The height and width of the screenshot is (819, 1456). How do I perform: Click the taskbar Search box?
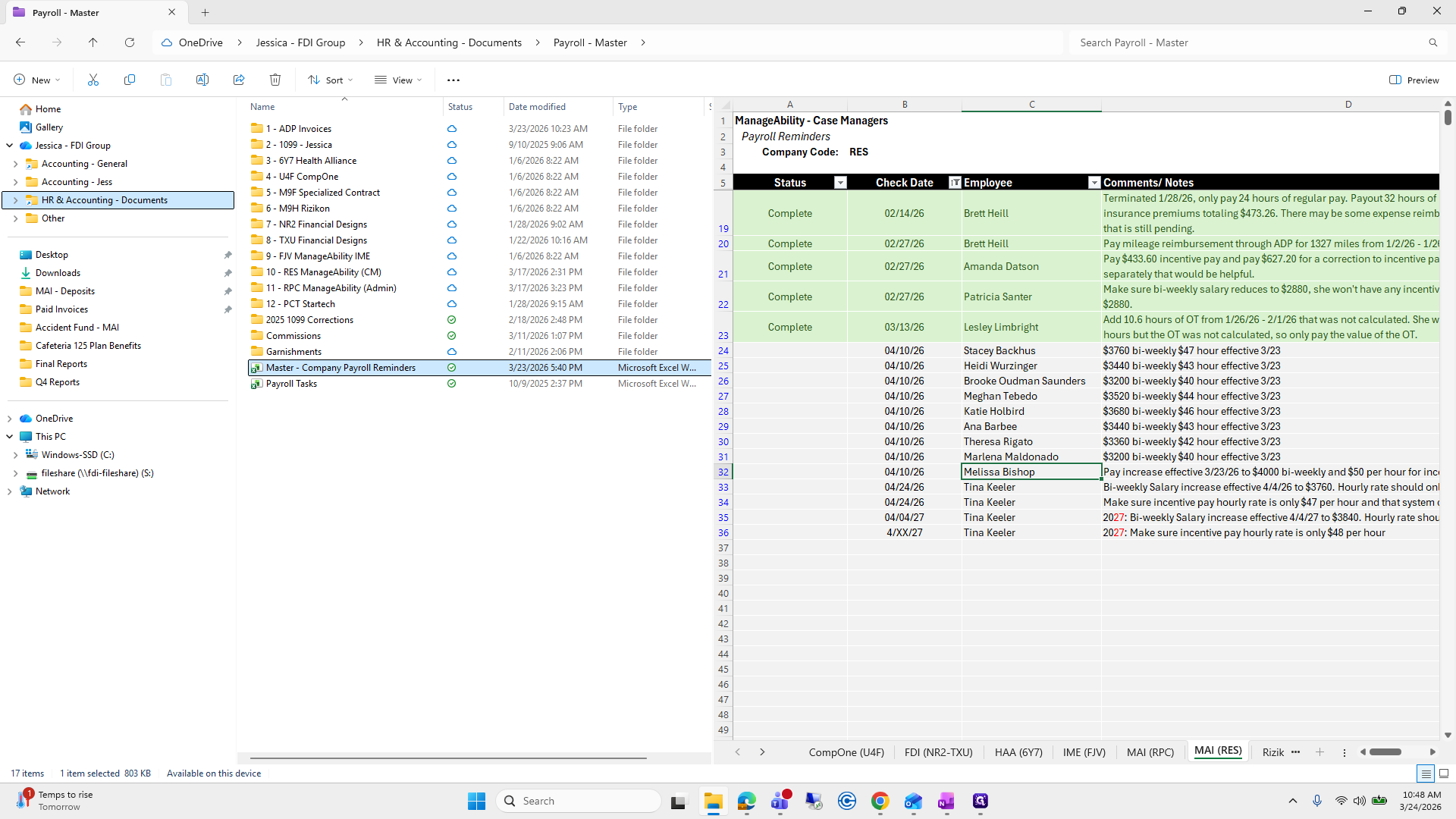579,801
